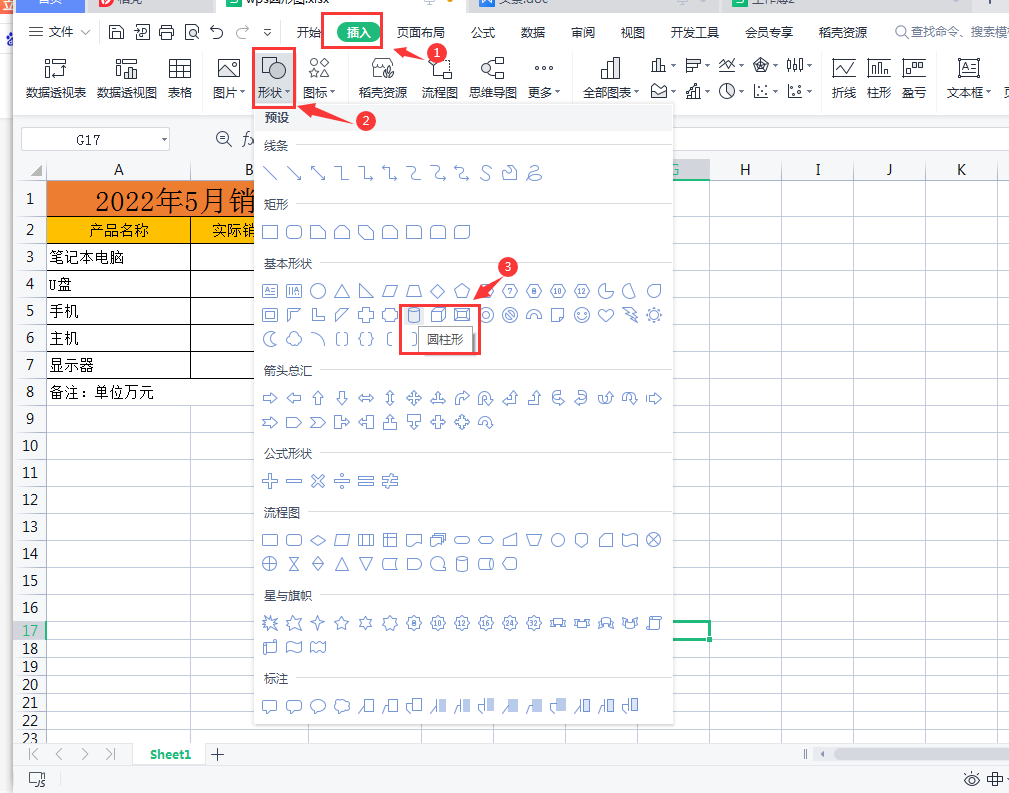Open the 形状 shapes dropdown
The height and width of the screenshot is (793, 1009).
tap(274, 79)
